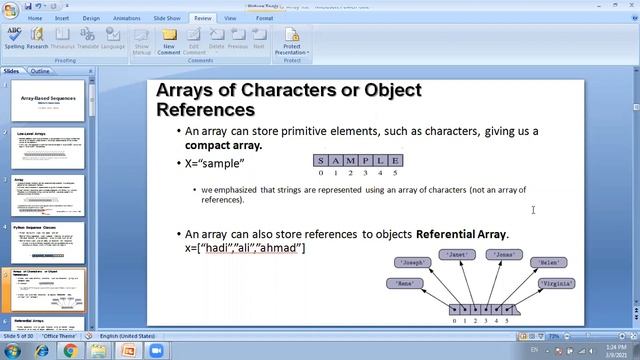640x360 pixels.
Task: Switch to the Outline pane tab
Action: (40, 71)
